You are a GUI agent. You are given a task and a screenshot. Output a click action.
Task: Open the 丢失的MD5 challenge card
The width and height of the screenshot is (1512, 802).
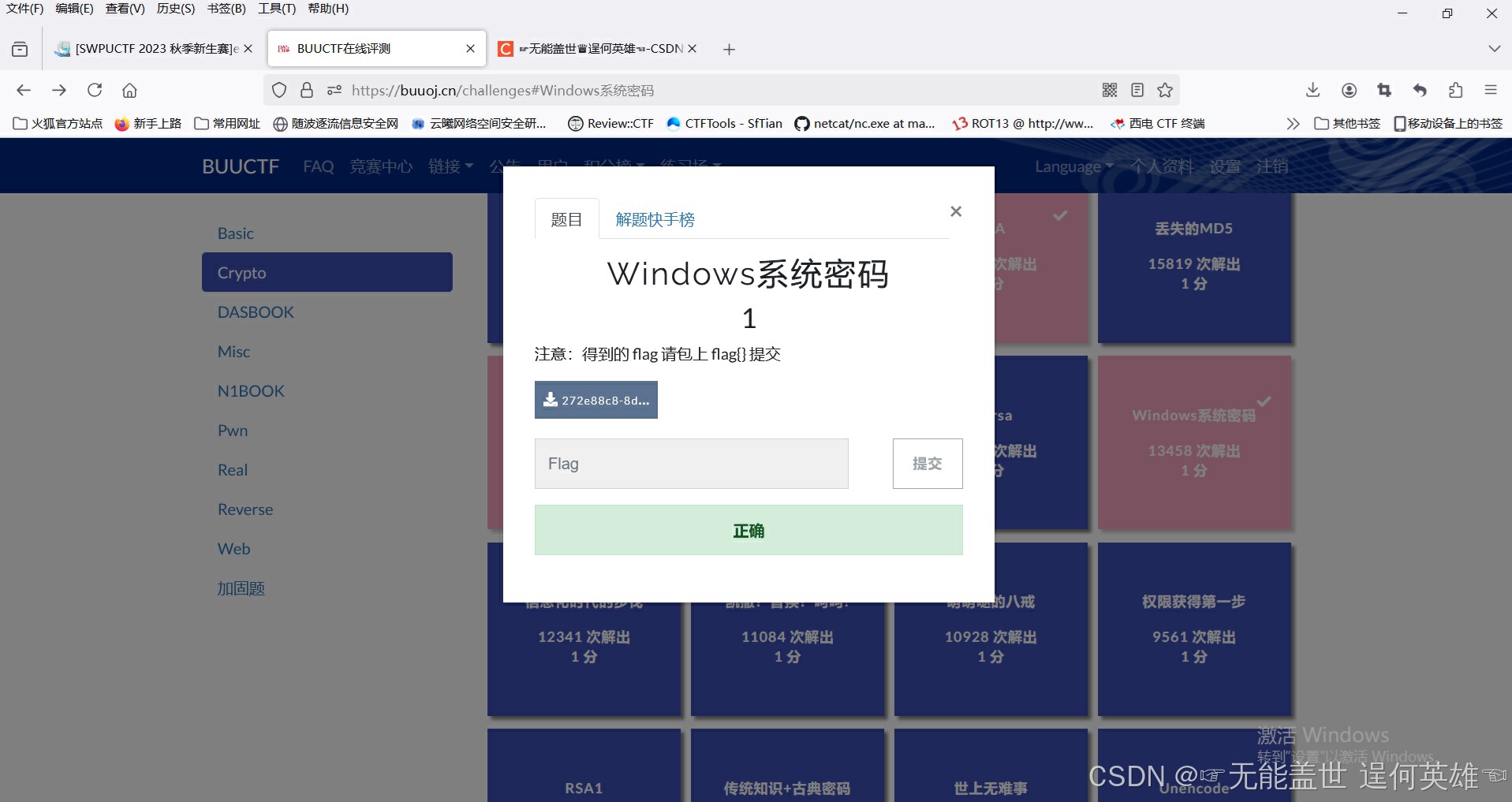pyautogui.click(x=1194, y=268)
